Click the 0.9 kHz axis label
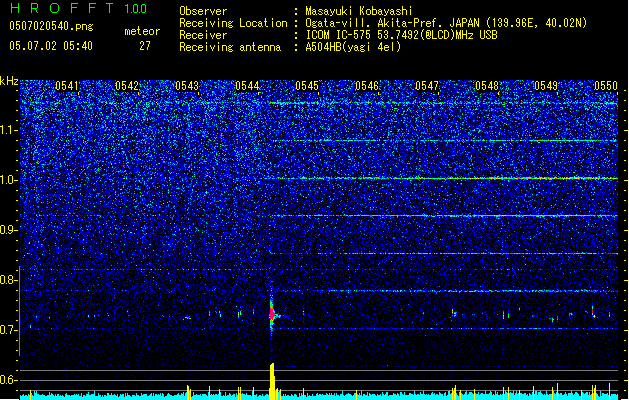 click(9, 230)
